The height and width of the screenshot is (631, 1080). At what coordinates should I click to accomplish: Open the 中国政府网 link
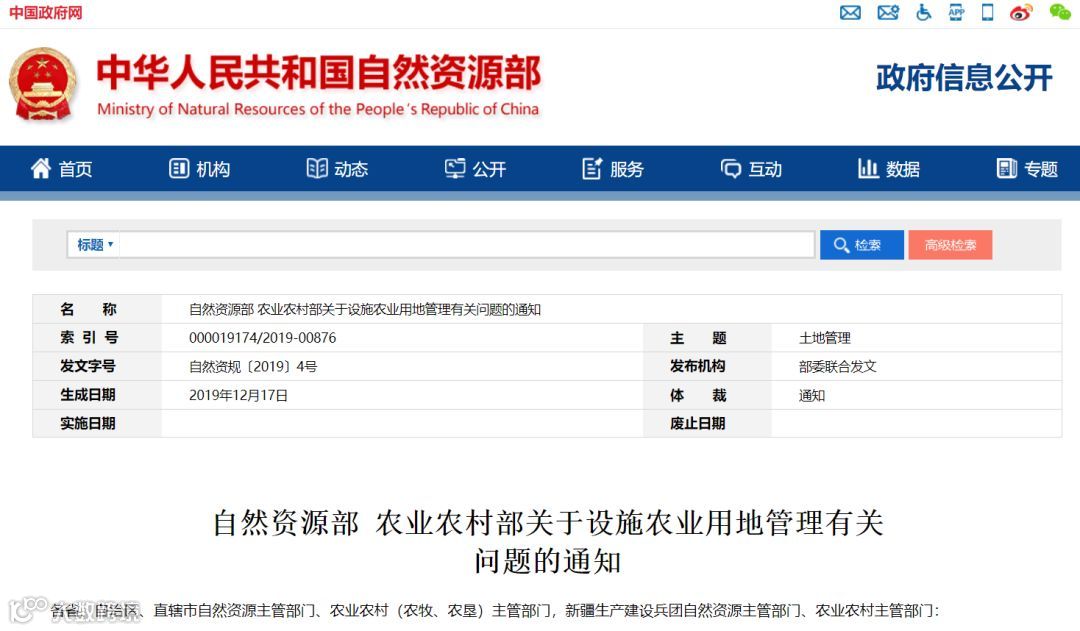pyautogui.click(x=45, y=12)
